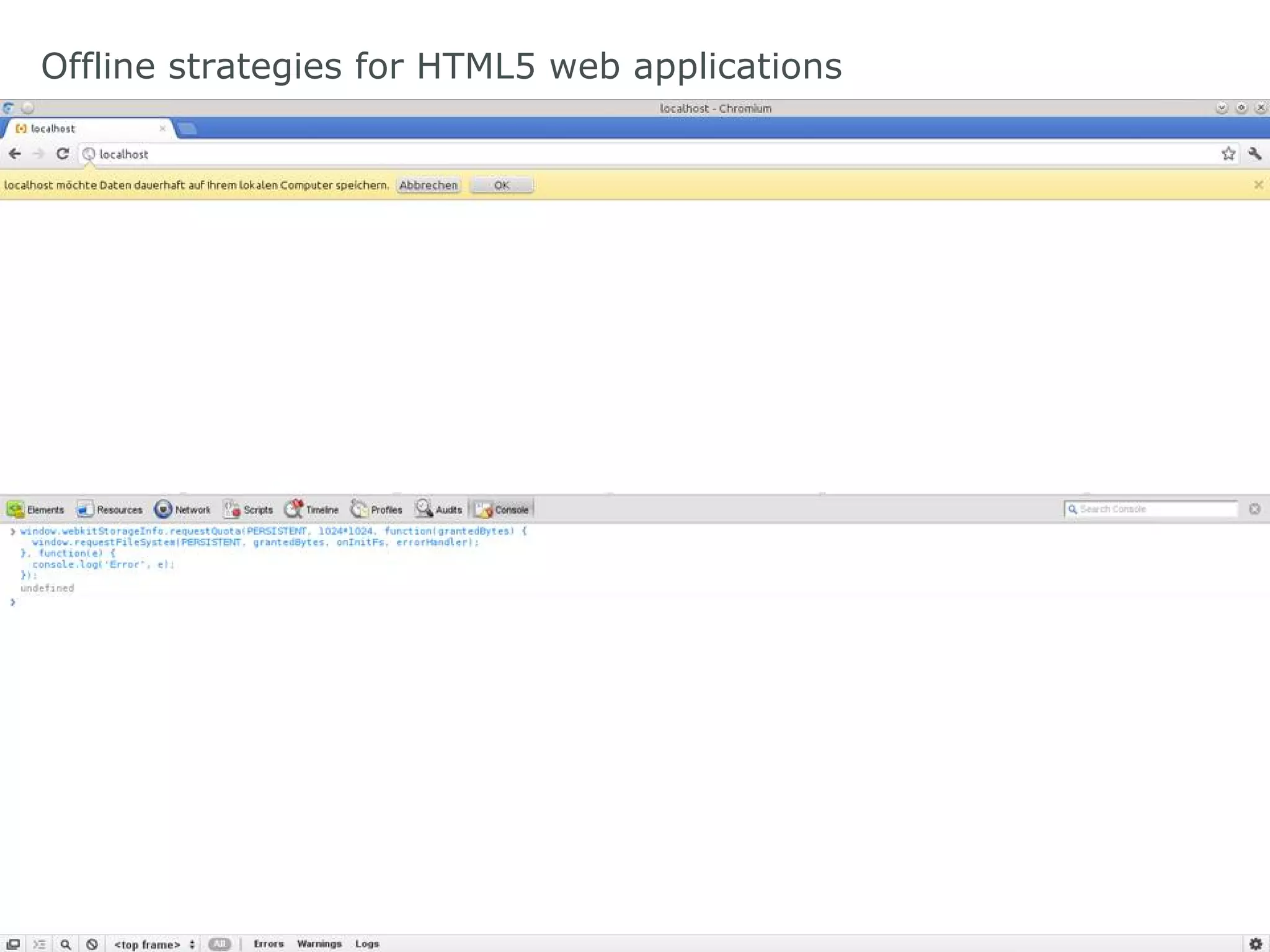The width and height of the screenshot is (1270, 952).
Task: Clear console log icon
Action: 92,944
